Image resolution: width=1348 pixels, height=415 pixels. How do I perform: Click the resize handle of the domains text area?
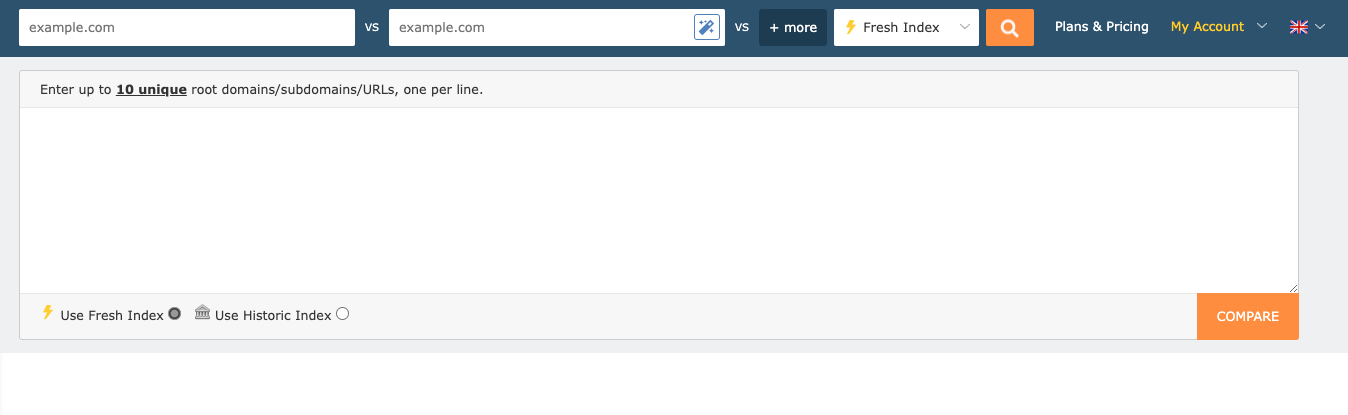(1293, 287)
